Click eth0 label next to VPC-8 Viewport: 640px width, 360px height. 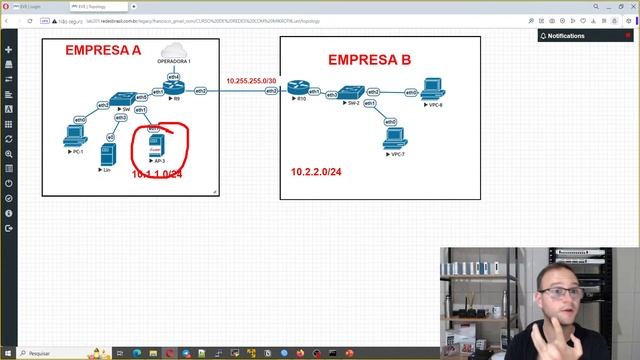(x=411, y=93)
